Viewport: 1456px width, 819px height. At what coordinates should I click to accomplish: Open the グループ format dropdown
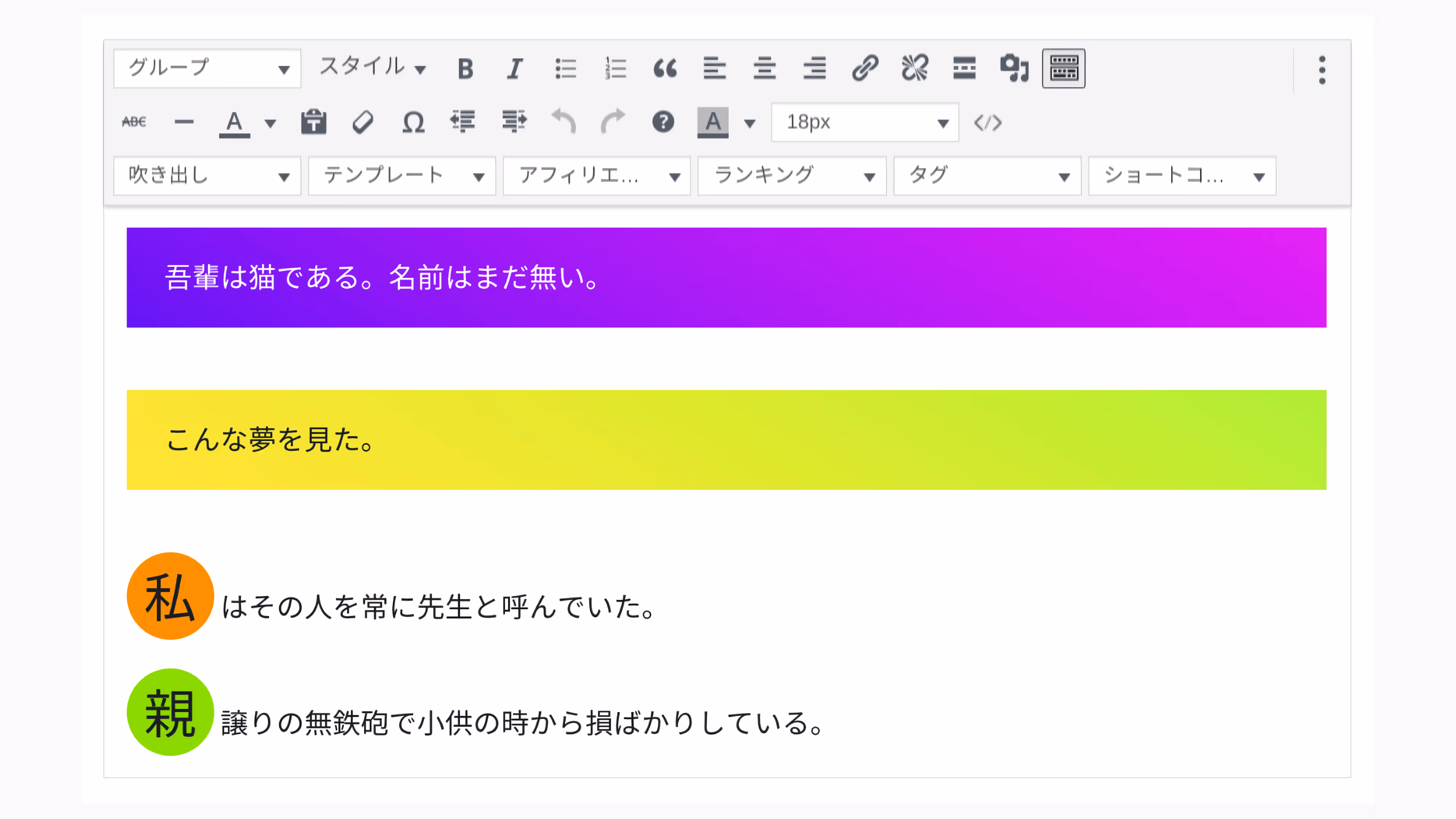point(207,69)
